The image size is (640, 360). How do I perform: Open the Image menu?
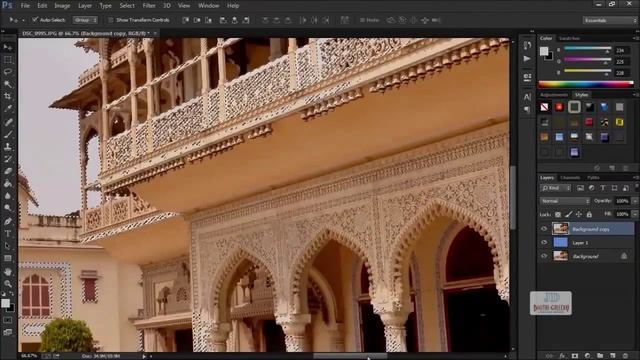(x=62, y=6)
